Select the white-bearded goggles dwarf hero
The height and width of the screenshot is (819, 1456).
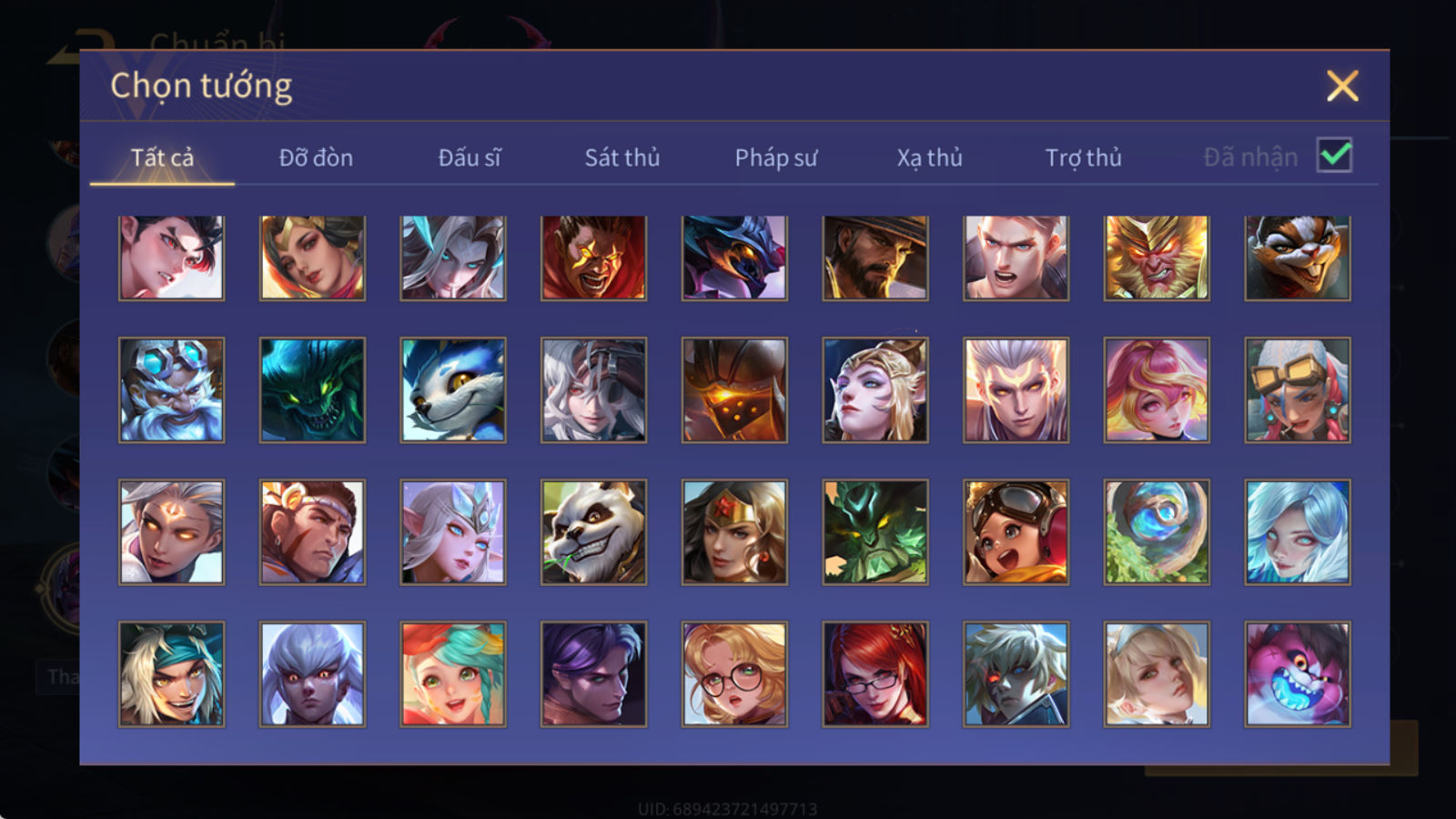click(x=171, y=390)
